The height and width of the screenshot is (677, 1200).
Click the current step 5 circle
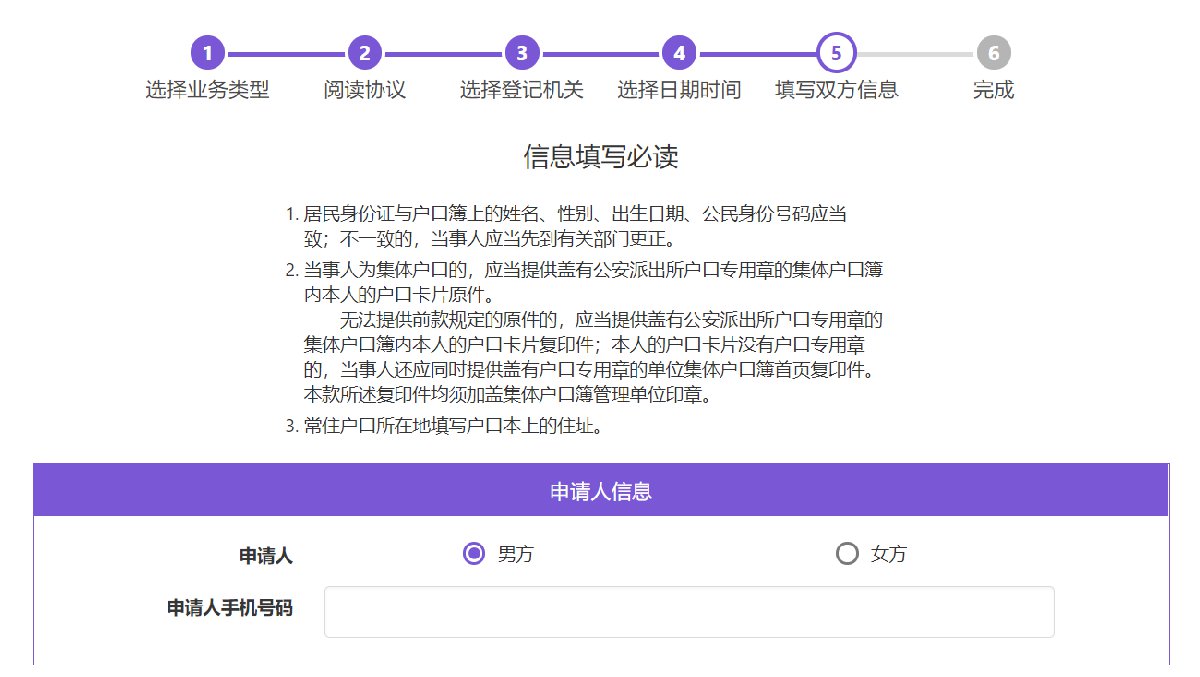coord(836,52)
